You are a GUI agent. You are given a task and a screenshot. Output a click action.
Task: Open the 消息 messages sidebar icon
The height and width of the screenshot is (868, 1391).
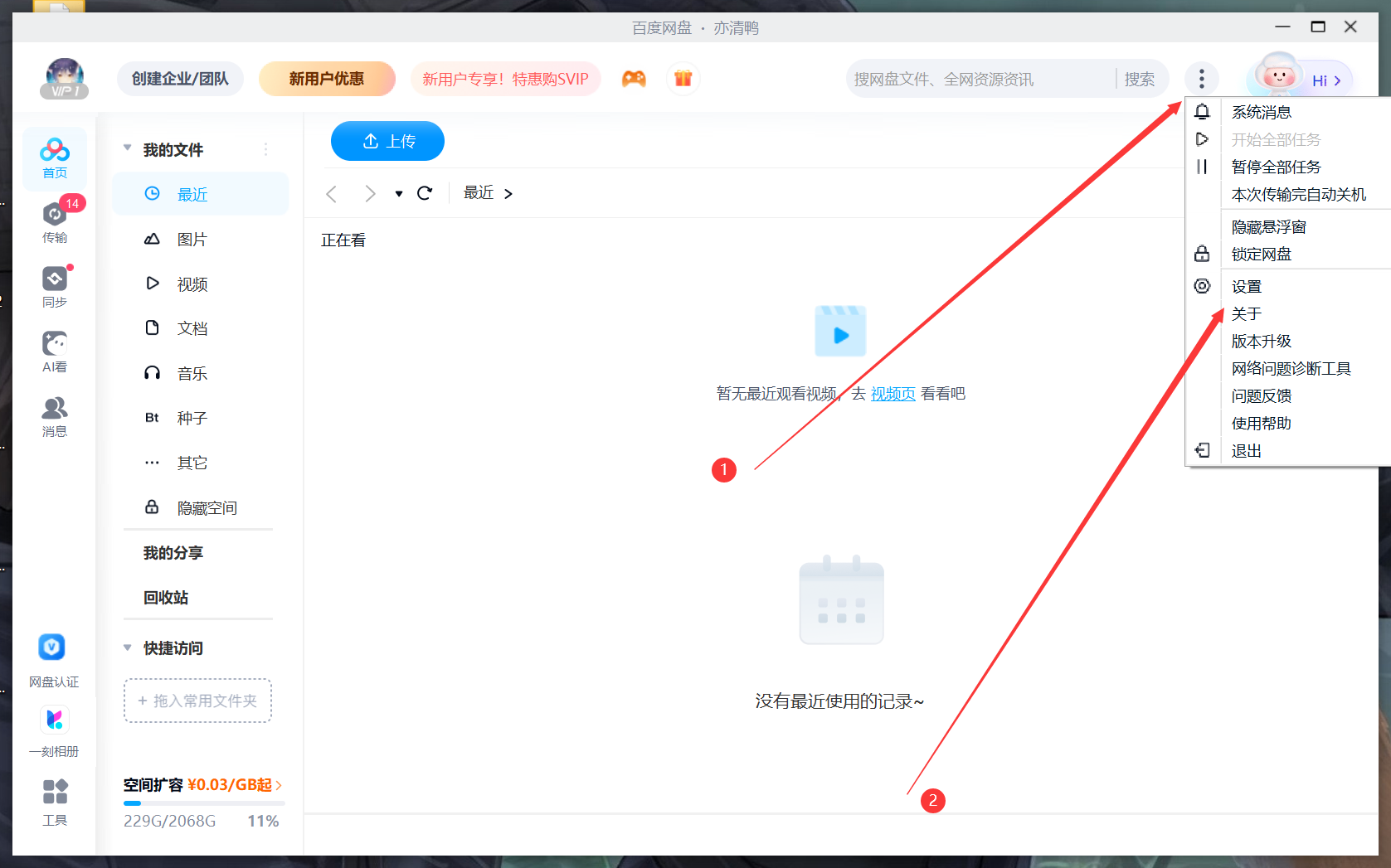(x=55, y=415)
